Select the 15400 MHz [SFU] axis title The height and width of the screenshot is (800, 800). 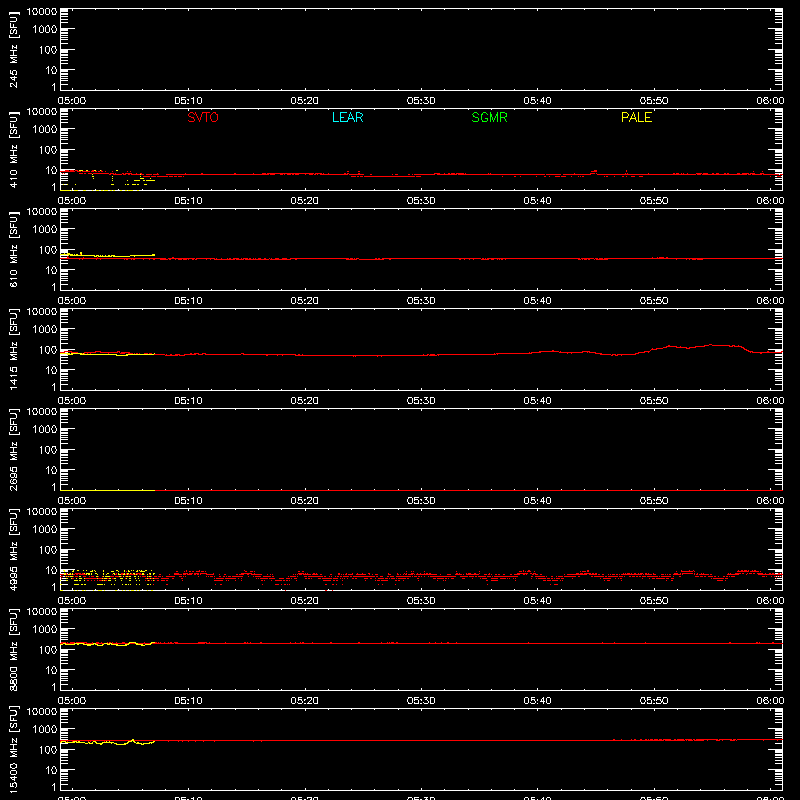click(x=13, y=749)
